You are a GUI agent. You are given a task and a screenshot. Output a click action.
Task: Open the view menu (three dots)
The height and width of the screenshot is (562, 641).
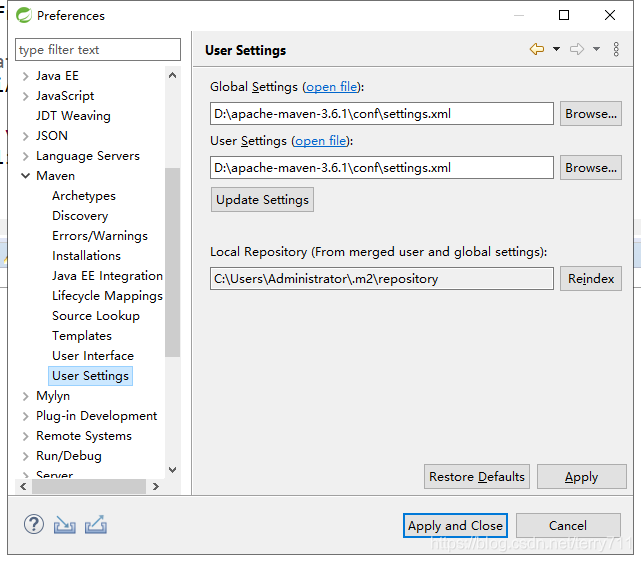pos(616,50)
